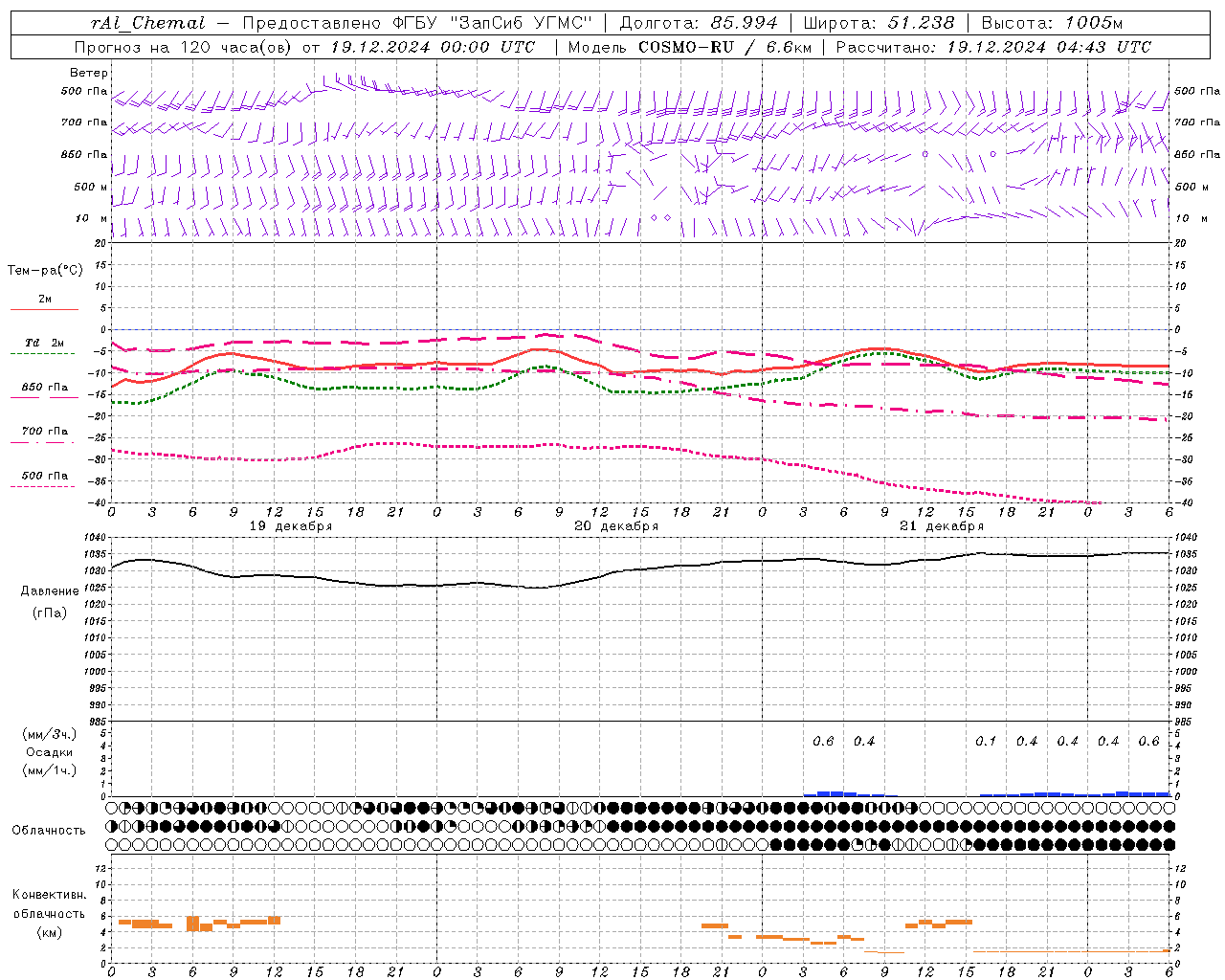Click the black pressure curve line

click(640, 571)
